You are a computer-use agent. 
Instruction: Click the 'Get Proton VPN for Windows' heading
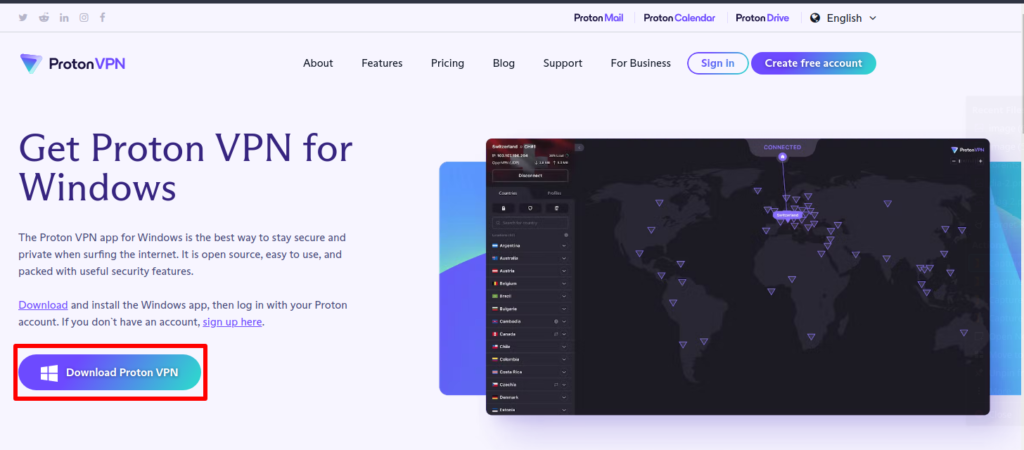click(185, 169)
